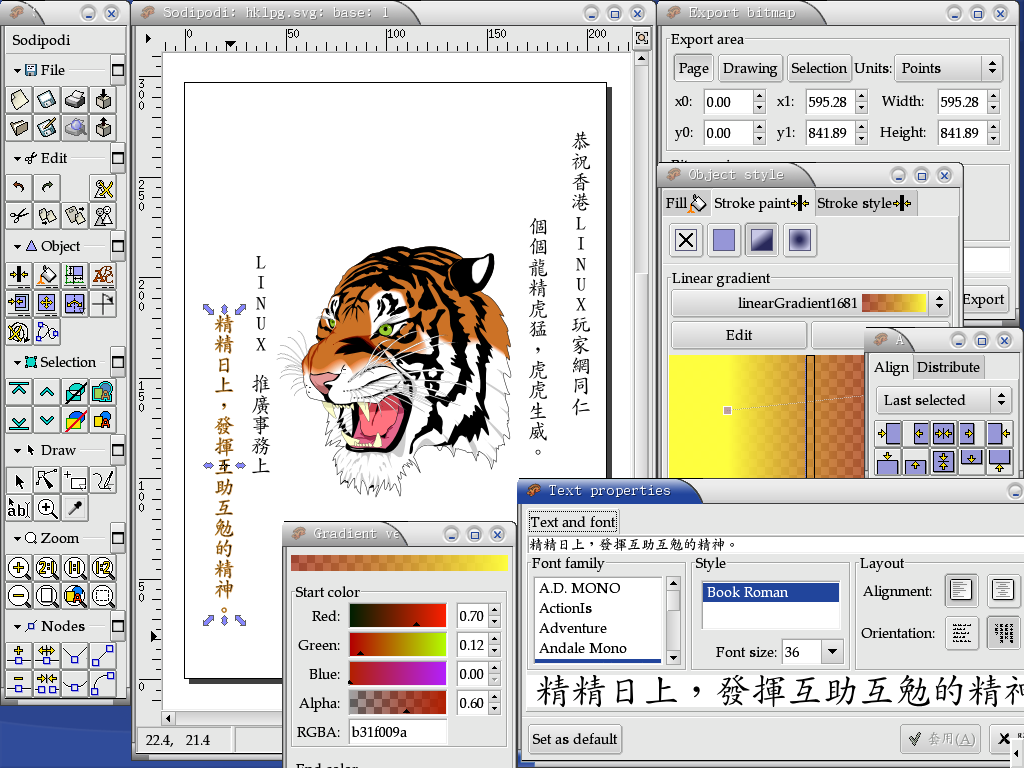1024x768 pixels.
Task: Open the 'Last selected' align dropdown
Action: pyautogui.click(x=942, y=400)
